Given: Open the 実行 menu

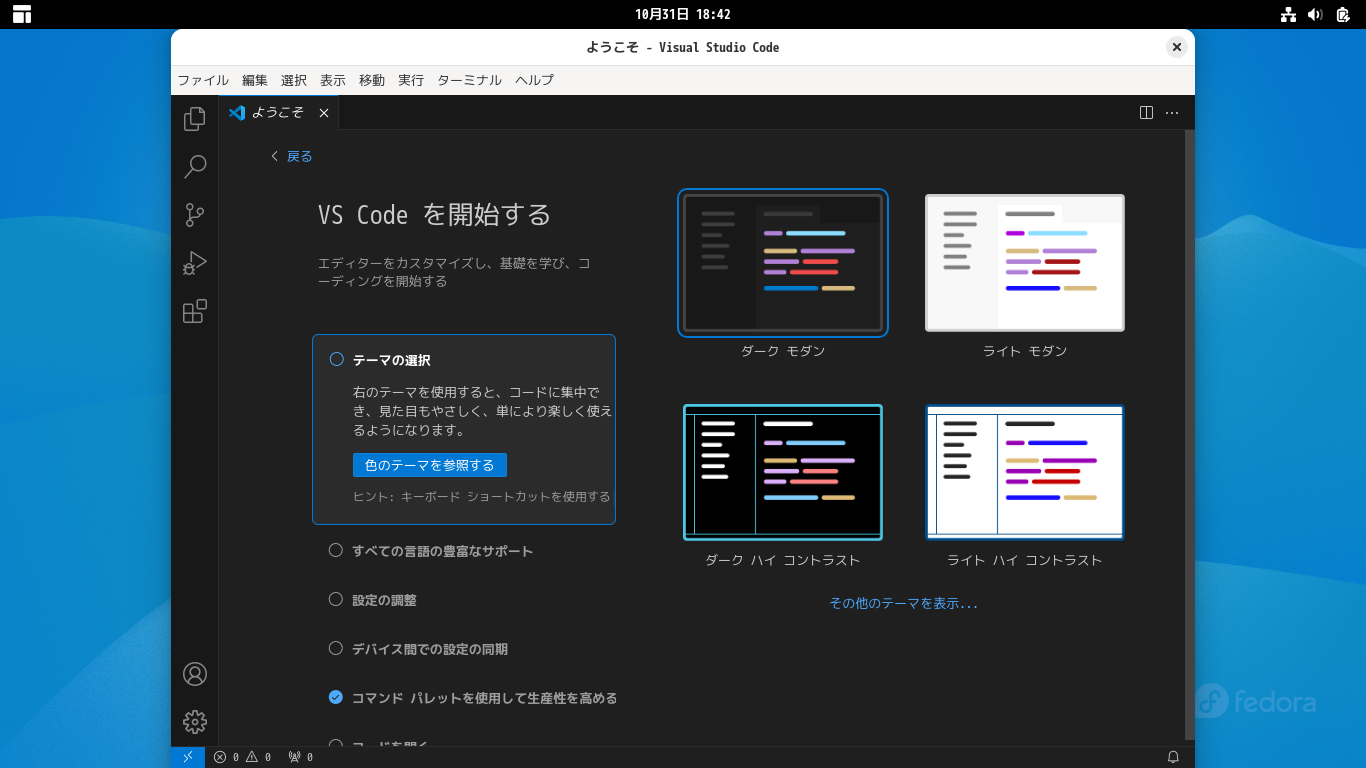Looking at the screenshot, I should tap(411, 80).
